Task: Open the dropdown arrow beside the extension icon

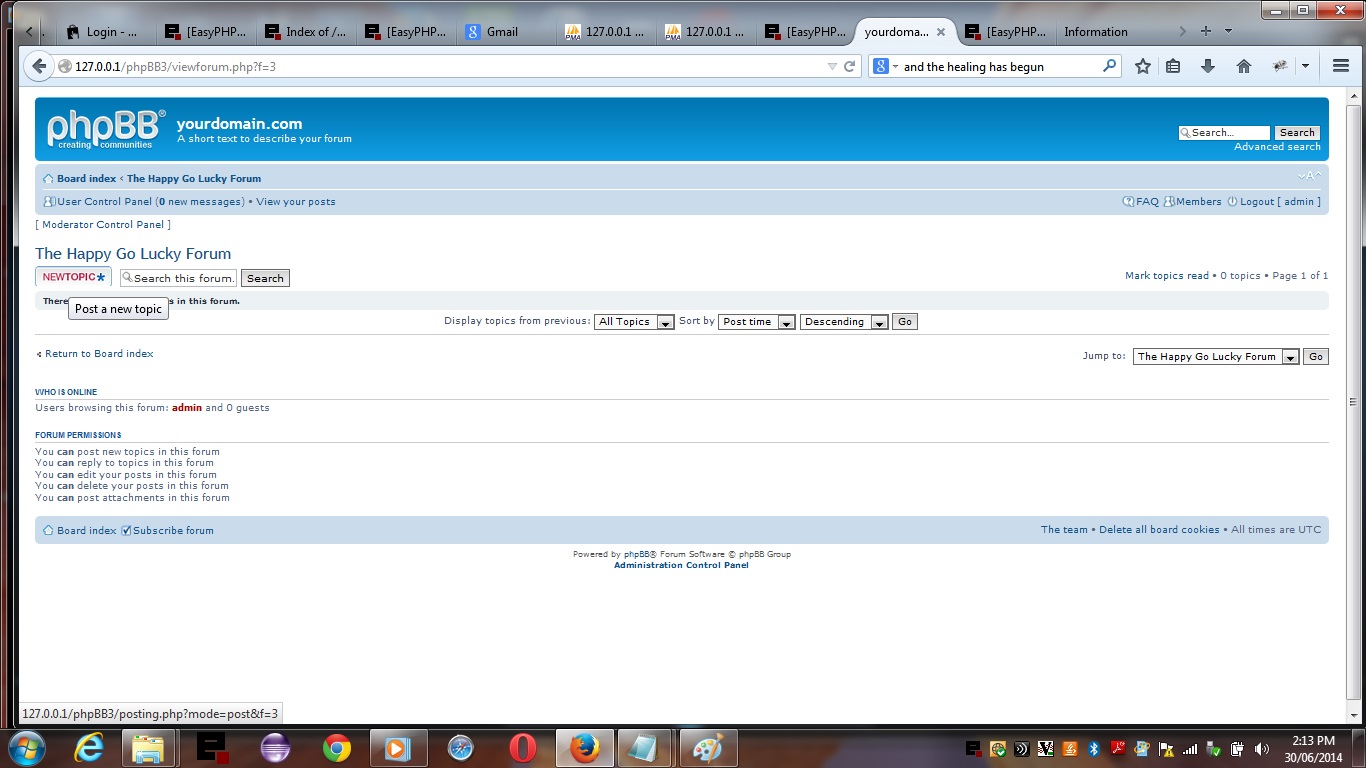Action: click(1305, 66)
